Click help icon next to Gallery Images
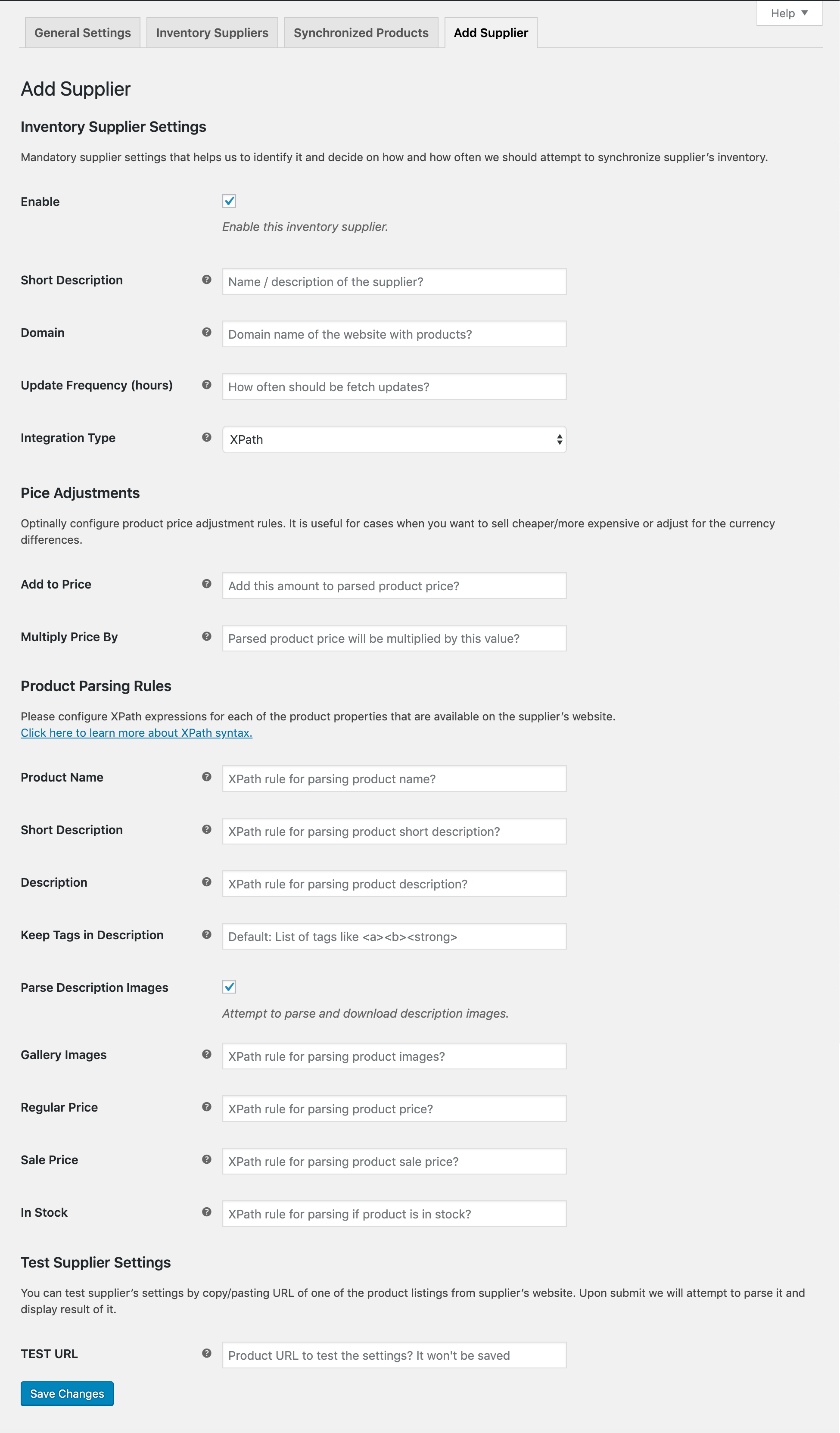The image size is (840, 1433). tap(206, 1054)
